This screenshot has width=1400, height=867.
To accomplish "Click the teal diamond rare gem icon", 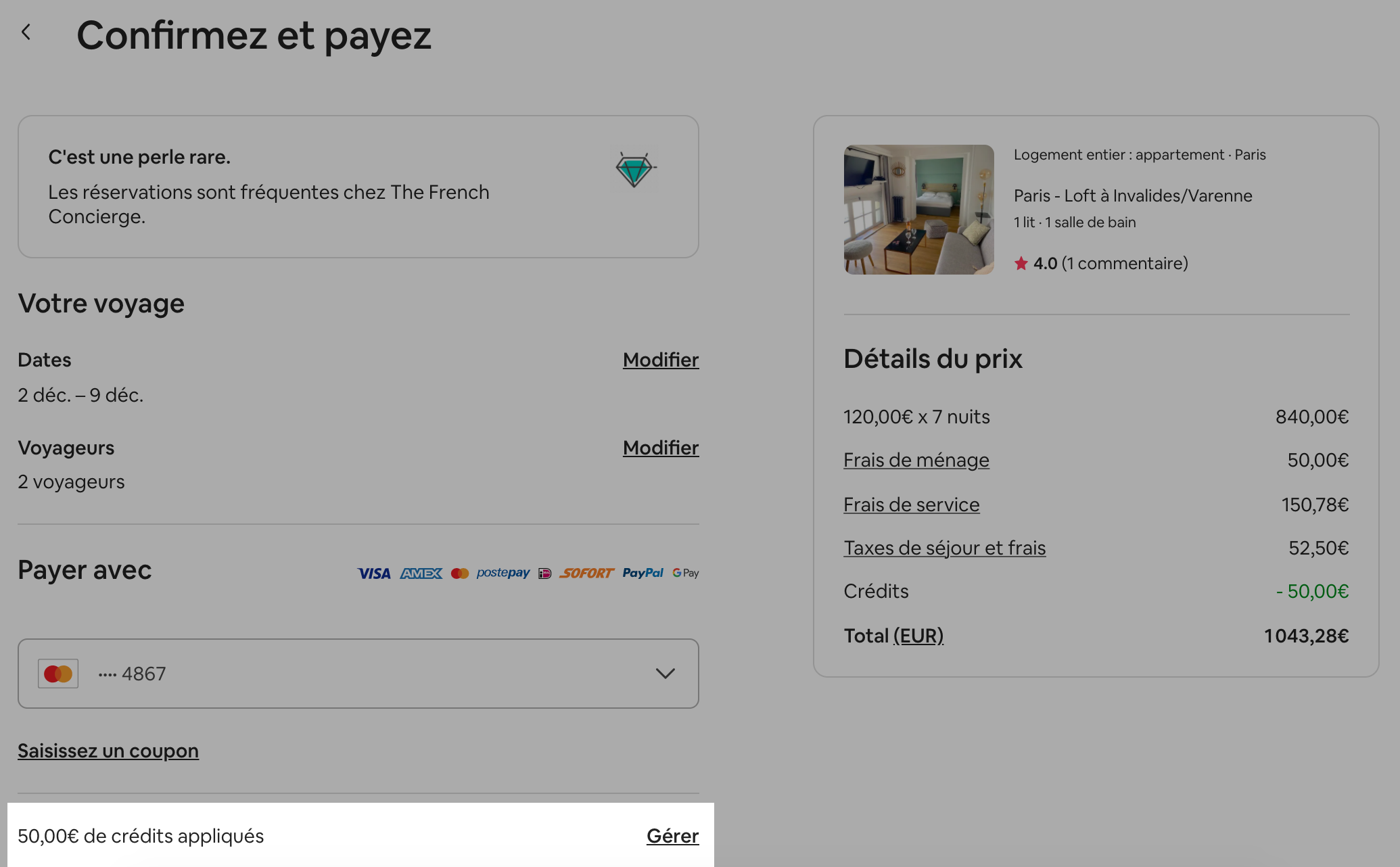I will (x=634, y=169).
